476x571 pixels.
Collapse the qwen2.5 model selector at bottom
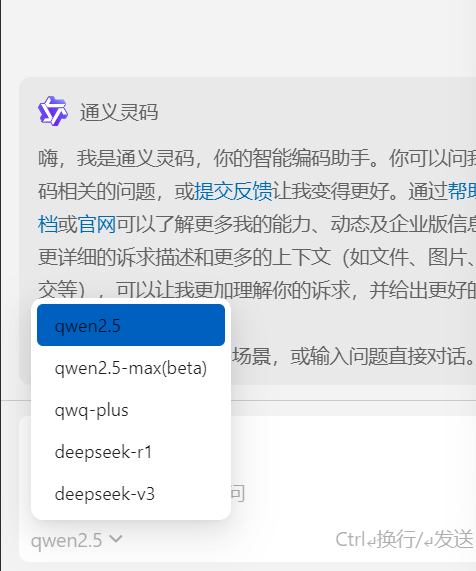pyautogui.click(x=76, y=540)
